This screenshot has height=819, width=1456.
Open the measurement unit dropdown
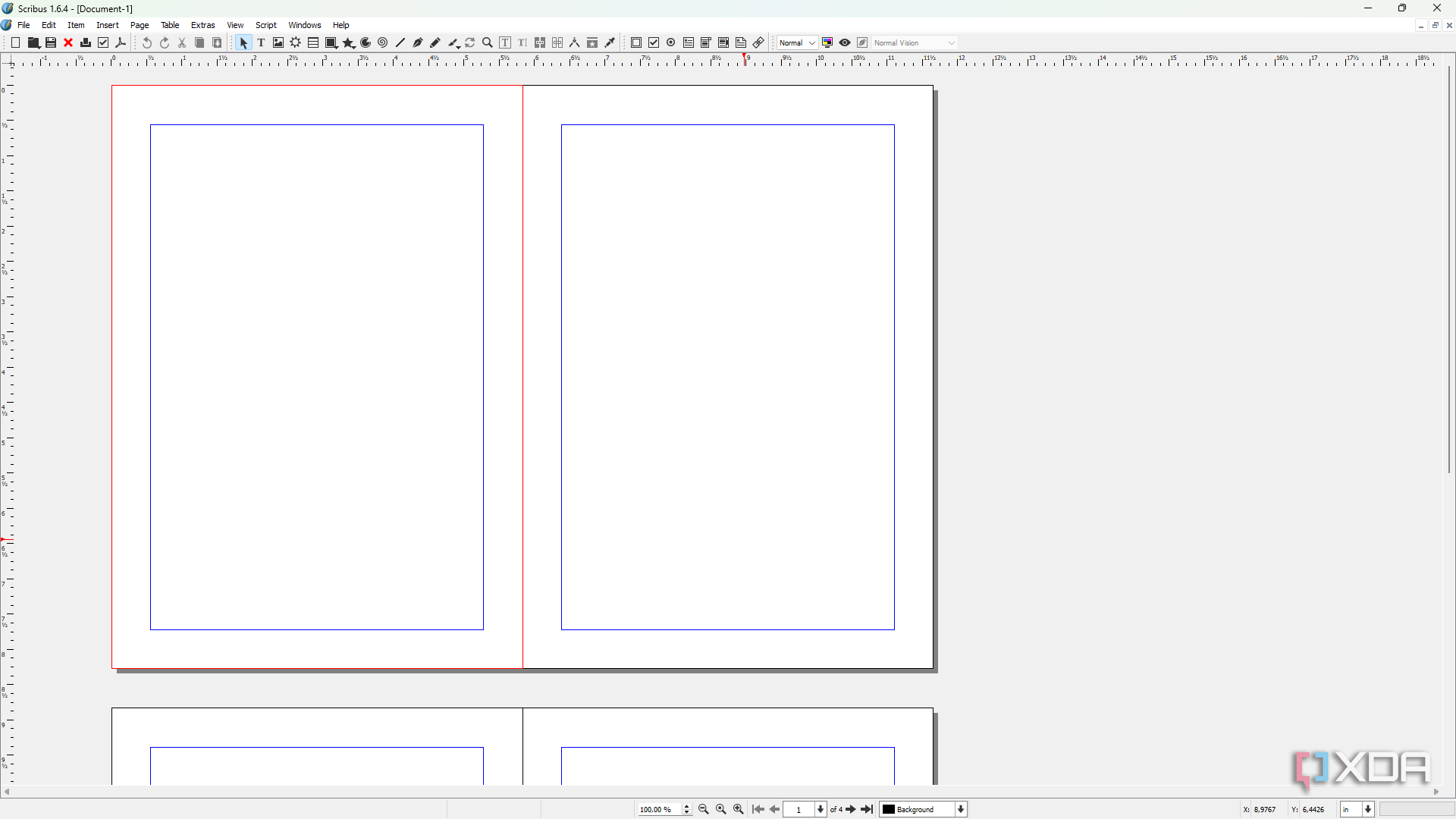coord(1357,809)
